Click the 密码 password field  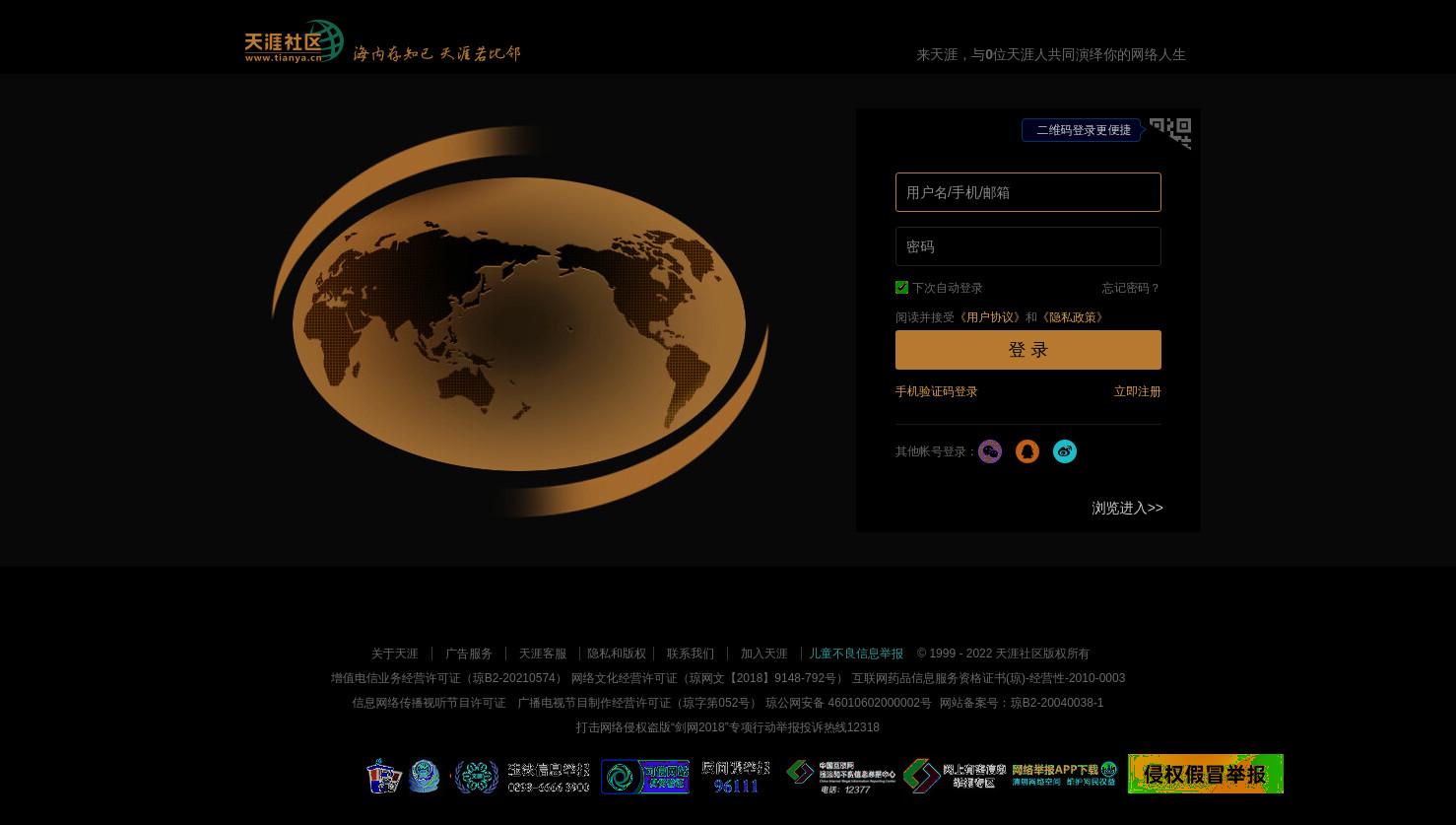point(1028,246)
